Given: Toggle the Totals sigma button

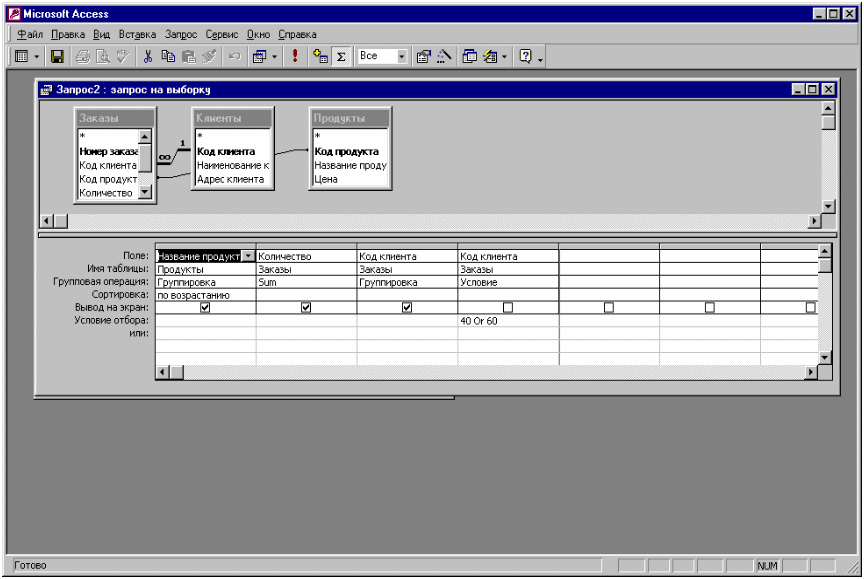Looking at the screenshot, I should (341, 57).
